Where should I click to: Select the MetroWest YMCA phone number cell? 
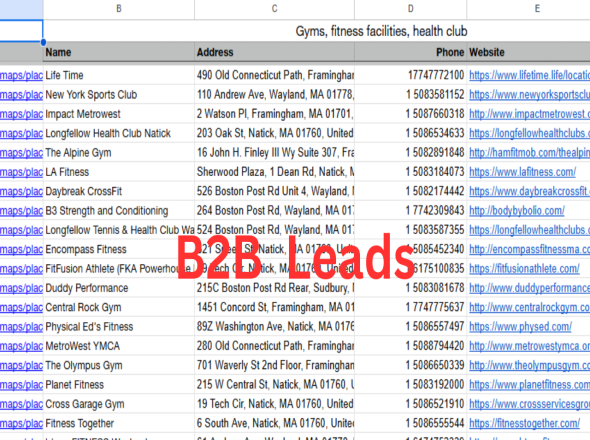point(411,346)
